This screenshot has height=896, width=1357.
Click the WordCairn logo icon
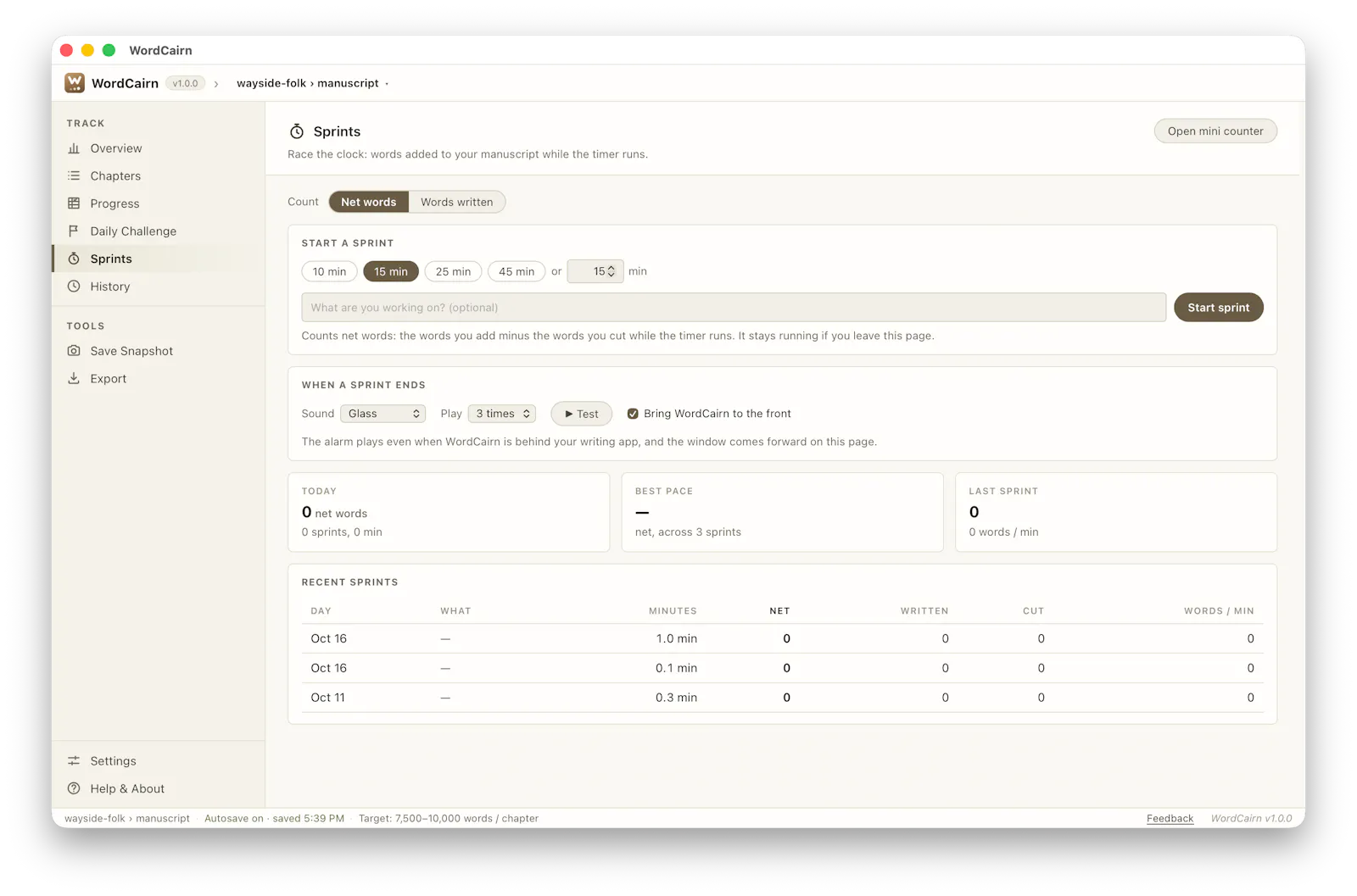tap(75, 82)
